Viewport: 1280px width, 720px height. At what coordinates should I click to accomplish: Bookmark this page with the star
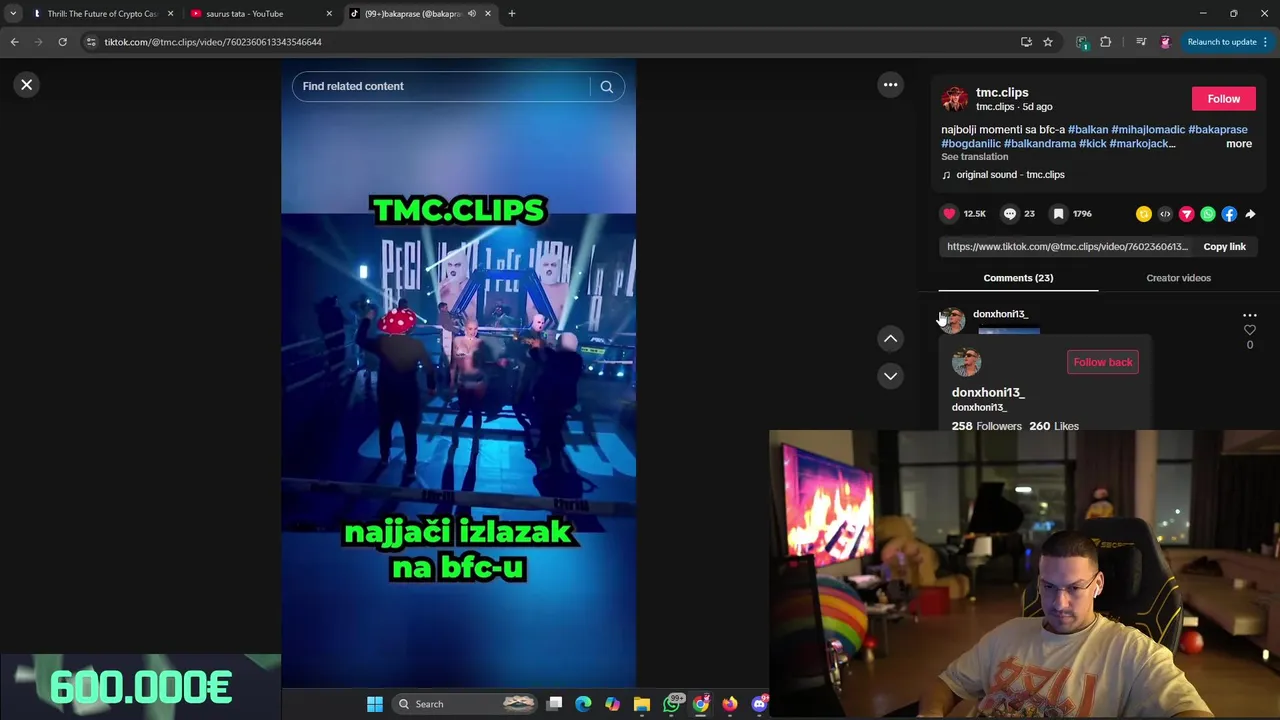(x=1048, y=42)
